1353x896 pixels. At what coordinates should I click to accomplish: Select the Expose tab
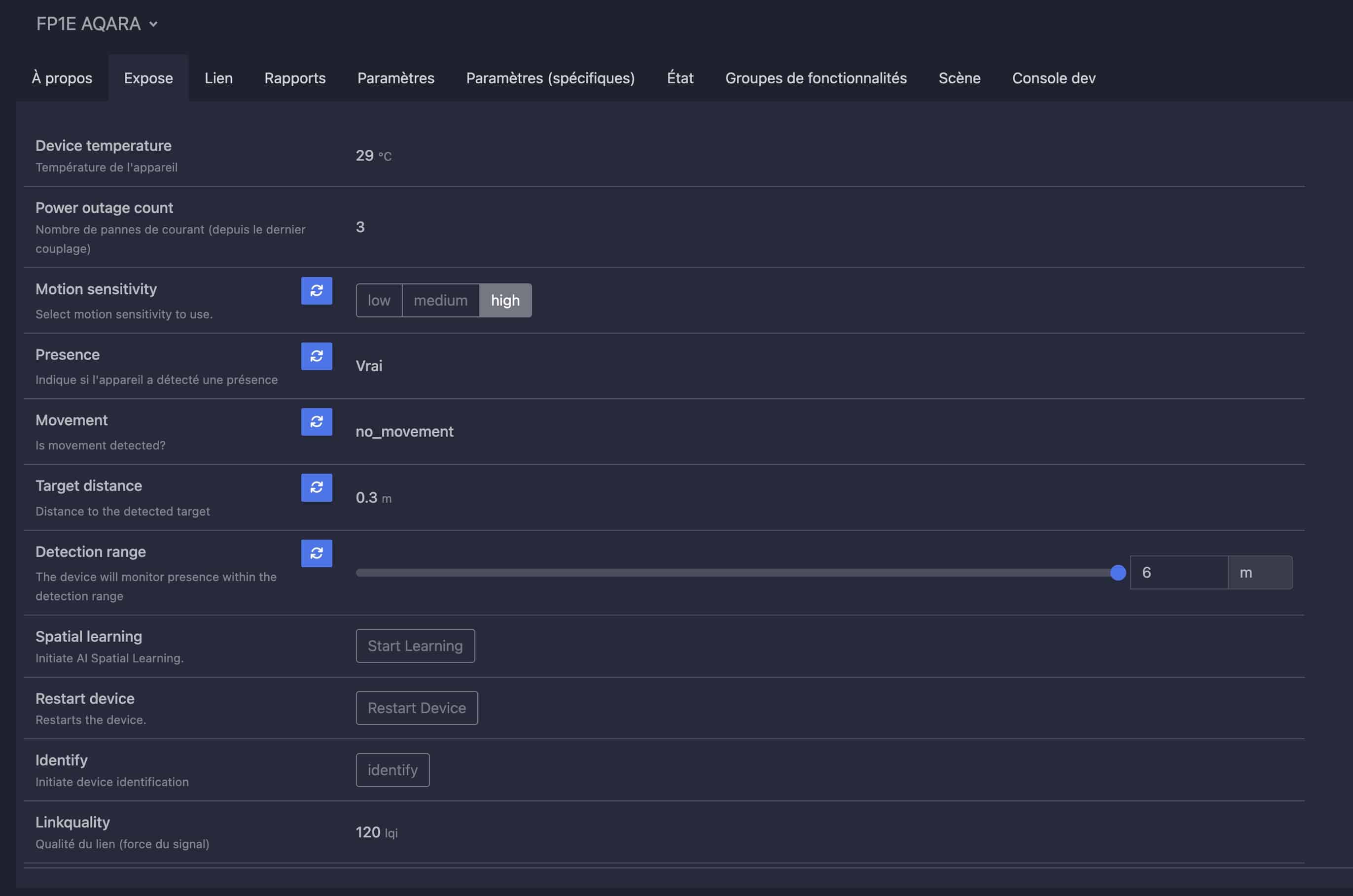148,78
